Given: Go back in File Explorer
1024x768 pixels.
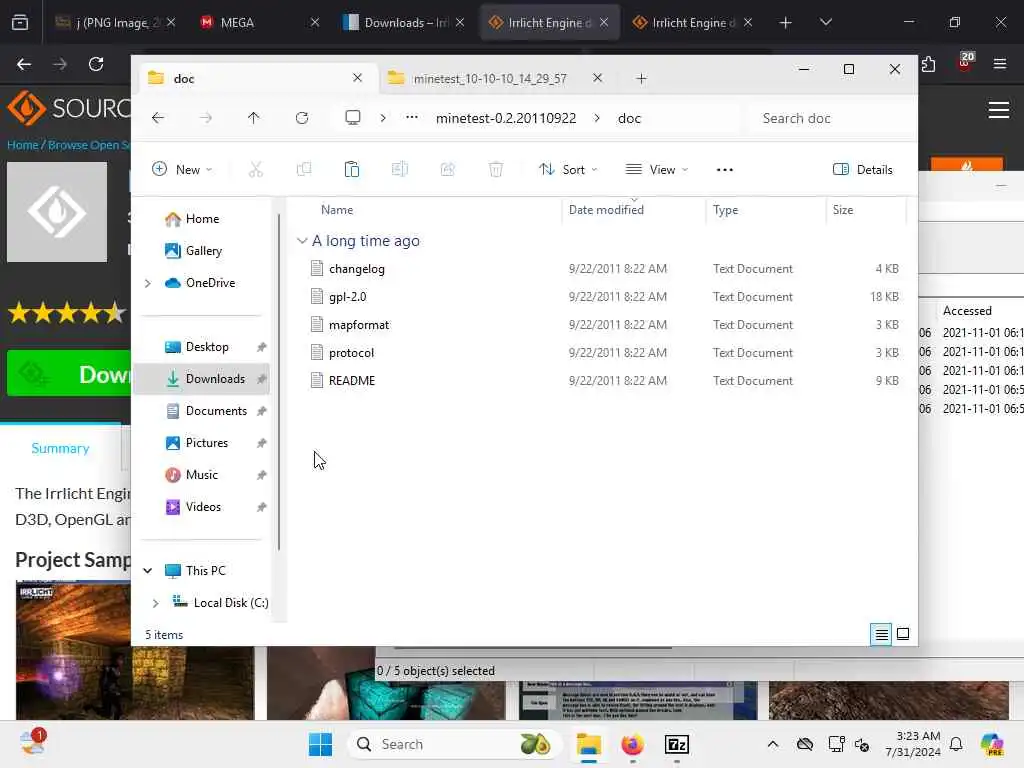Looking at the screenshot, I should pyautogui.click(x=157, y=118).
